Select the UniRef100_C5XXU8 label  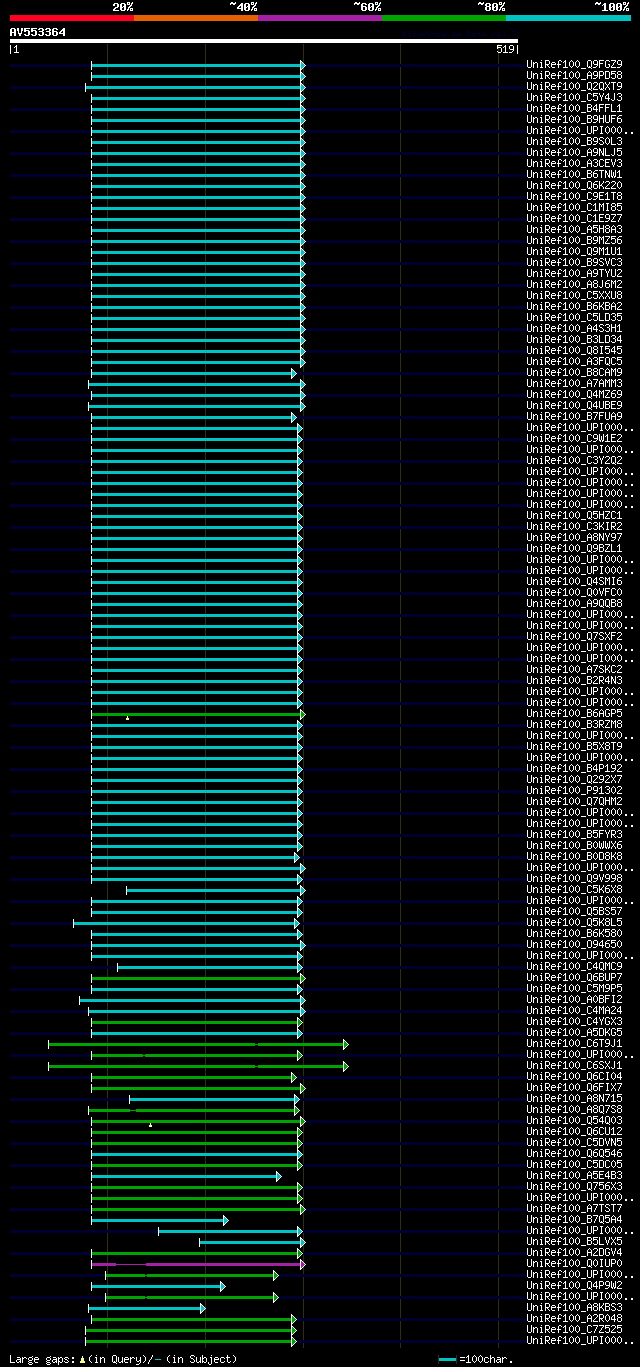[574, 295]
